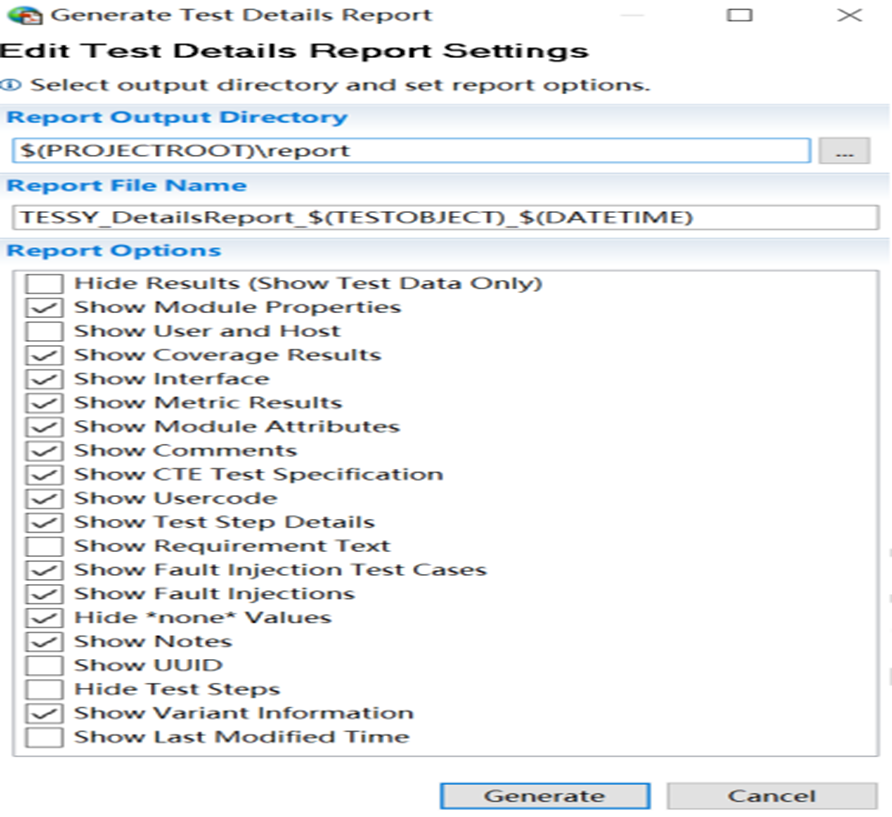Focus the Report Output Directory field
The width and height of the screenshot is (892, 817).
[x=411, y=151]
